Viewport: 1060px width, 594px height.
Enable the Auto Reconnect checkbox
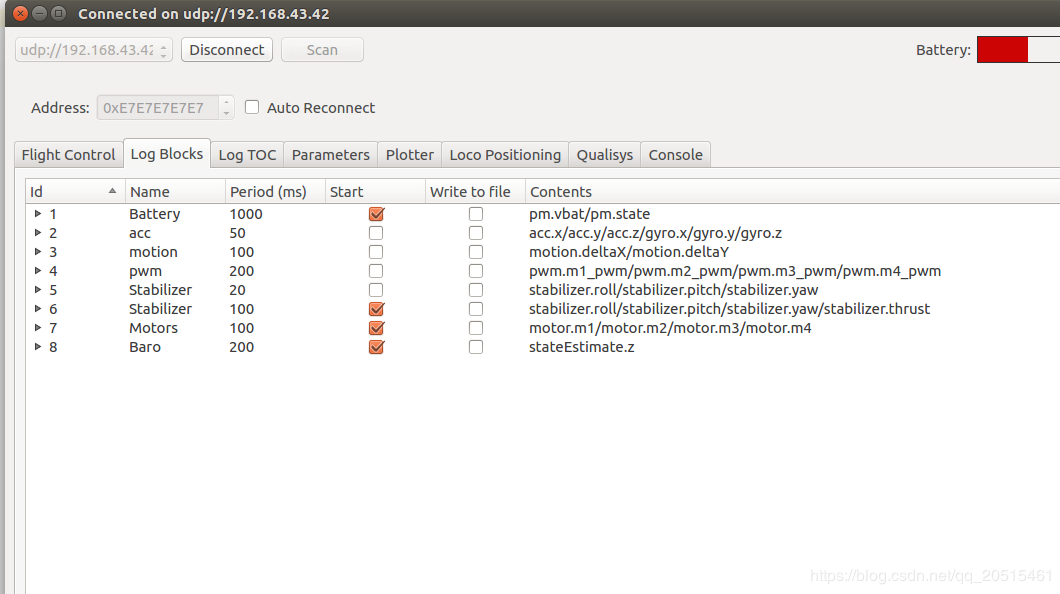[252, 107]
